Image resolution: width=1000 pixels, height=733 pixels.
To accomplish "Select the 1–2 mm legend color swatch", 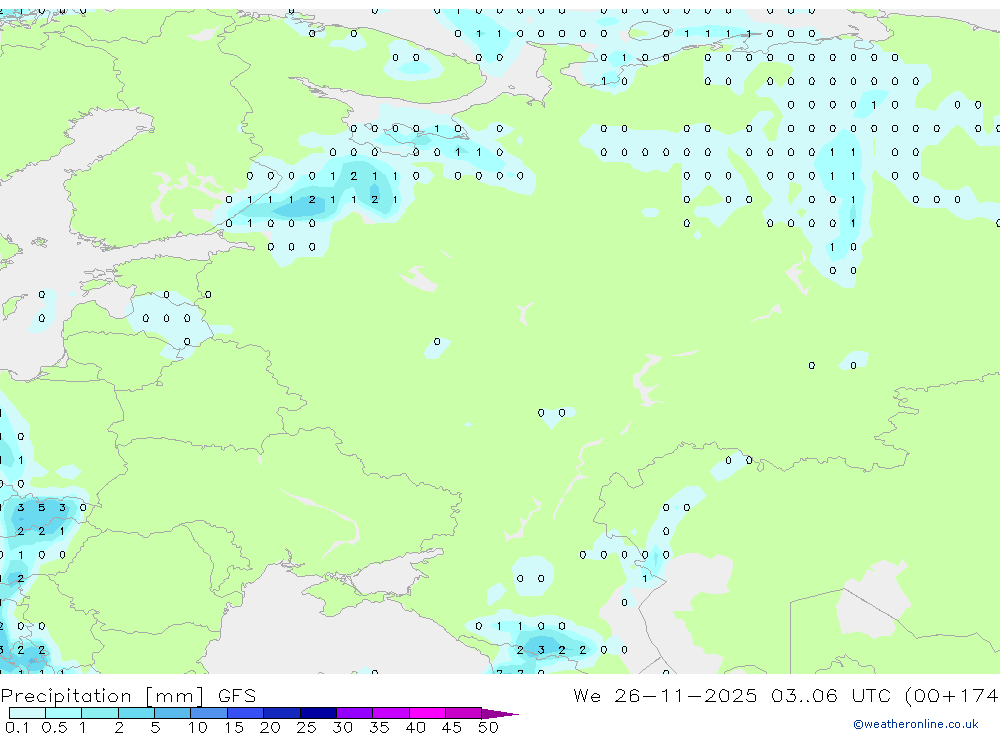I will [100, 713].
